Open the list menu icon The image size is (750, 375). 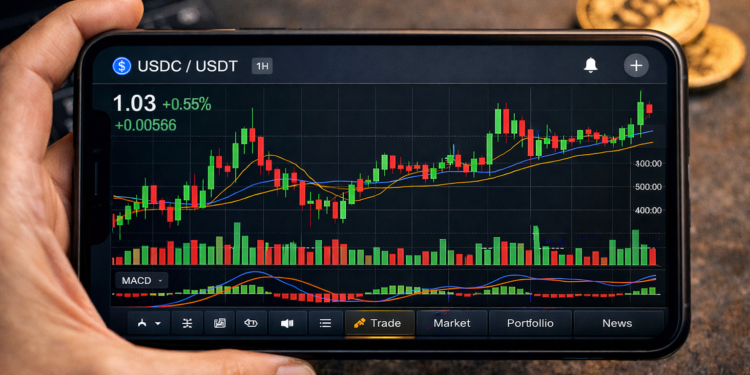325,323
